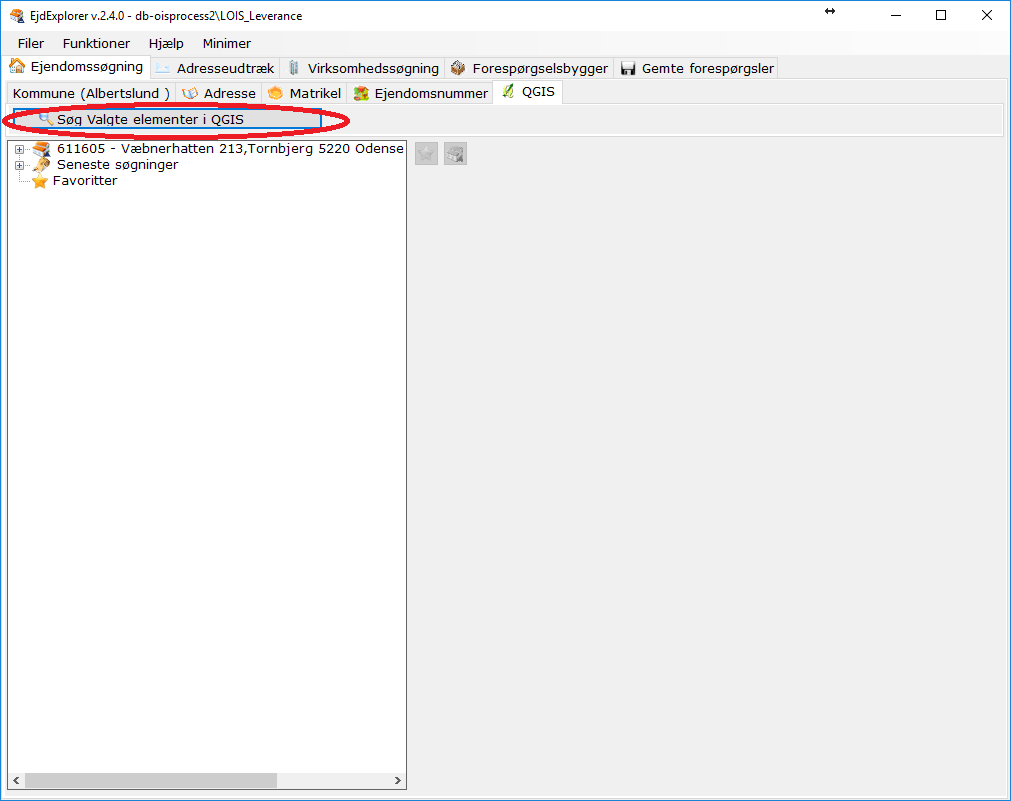Open Virksomhedssøgning via its building icon
1011x801 pixels.
[x=292, y=67]
